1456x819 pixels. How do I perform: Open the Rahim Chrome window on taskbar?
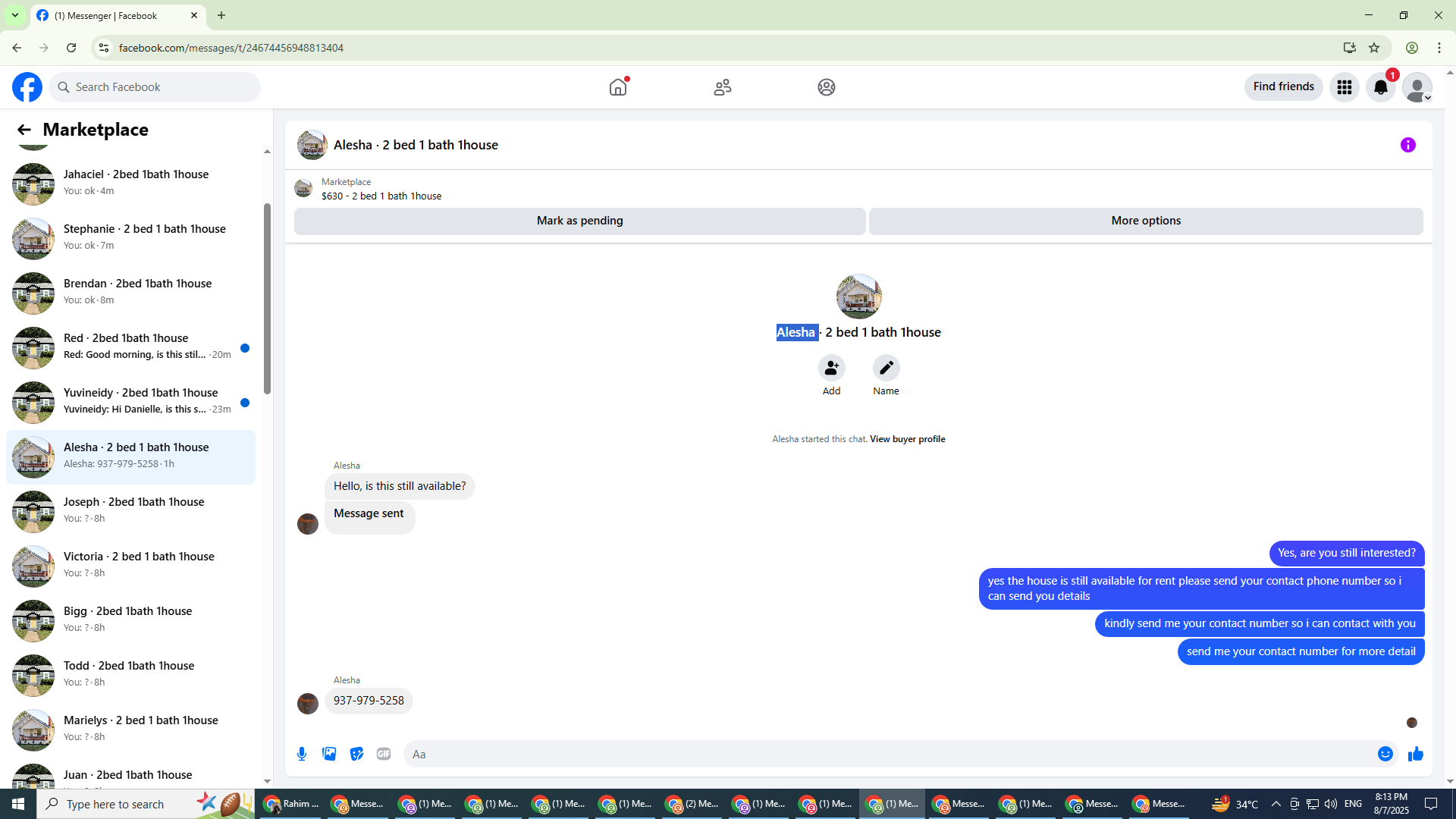291,804
